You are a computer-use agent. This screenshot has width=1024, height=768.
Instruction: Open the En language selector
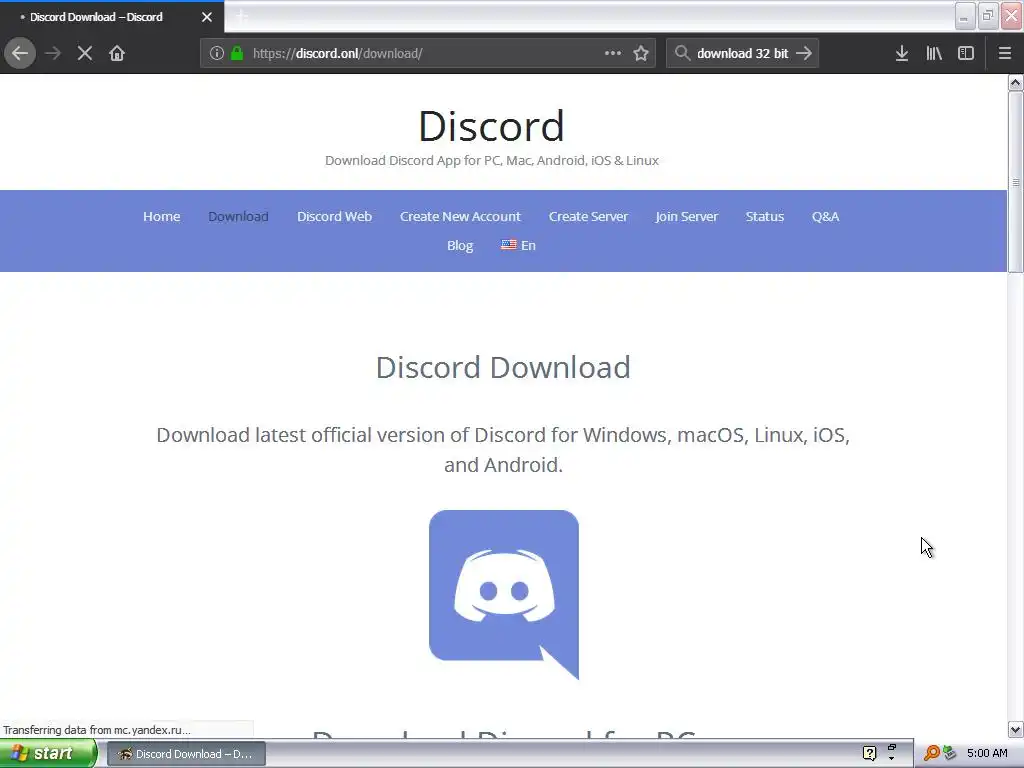pos(519,246)
